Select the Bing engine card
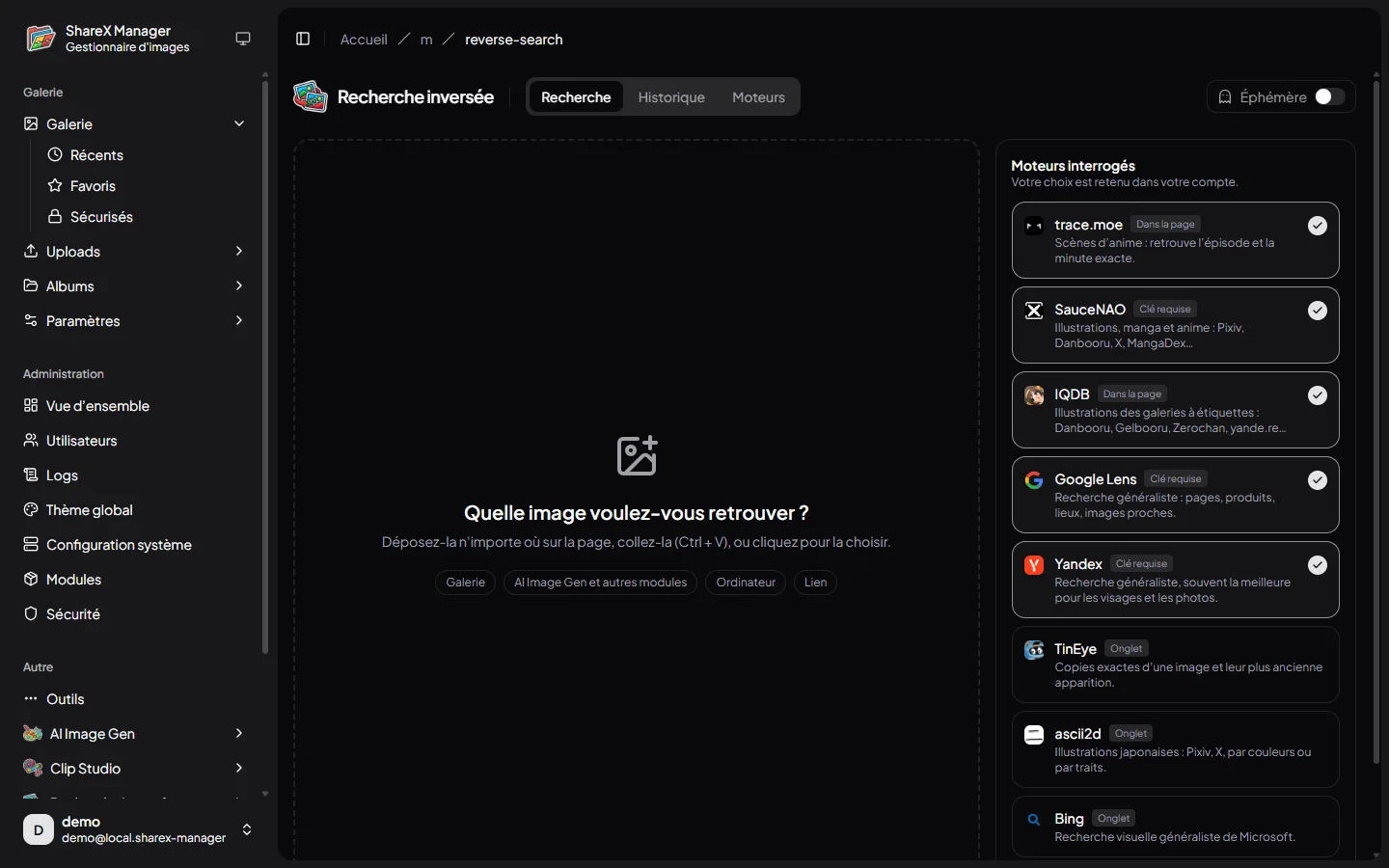This screenshot has height=868, width=1389. tap(1176, 827)
